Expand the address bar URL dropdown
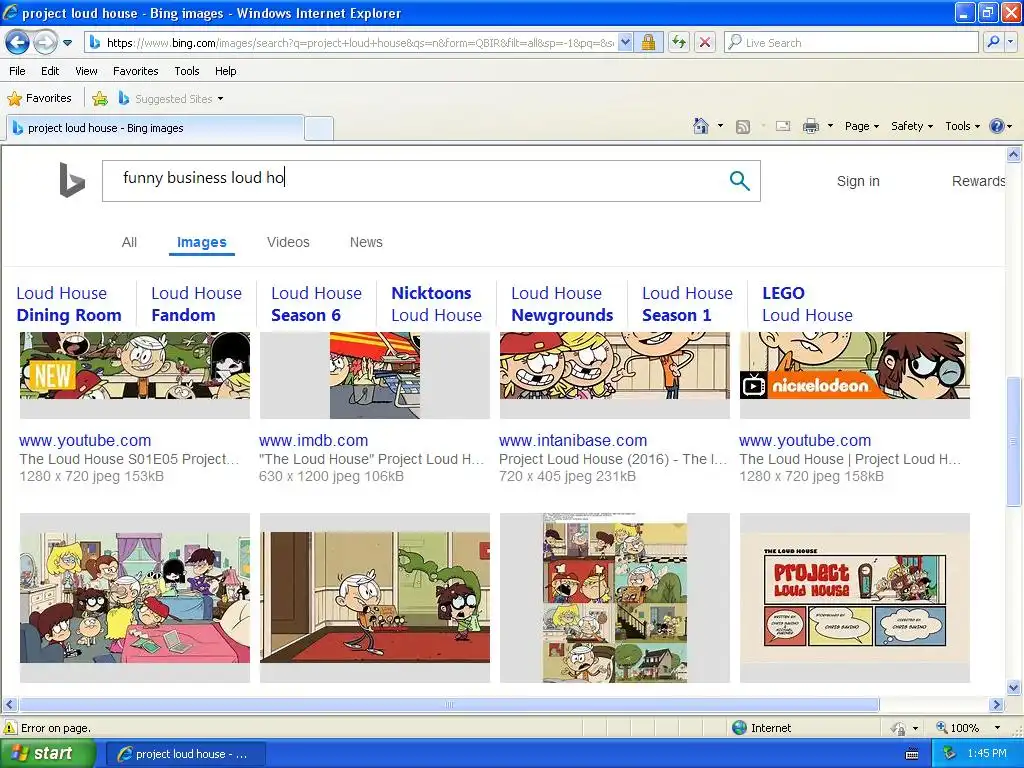The image size is (1024, 768). (x=625, y=42)
